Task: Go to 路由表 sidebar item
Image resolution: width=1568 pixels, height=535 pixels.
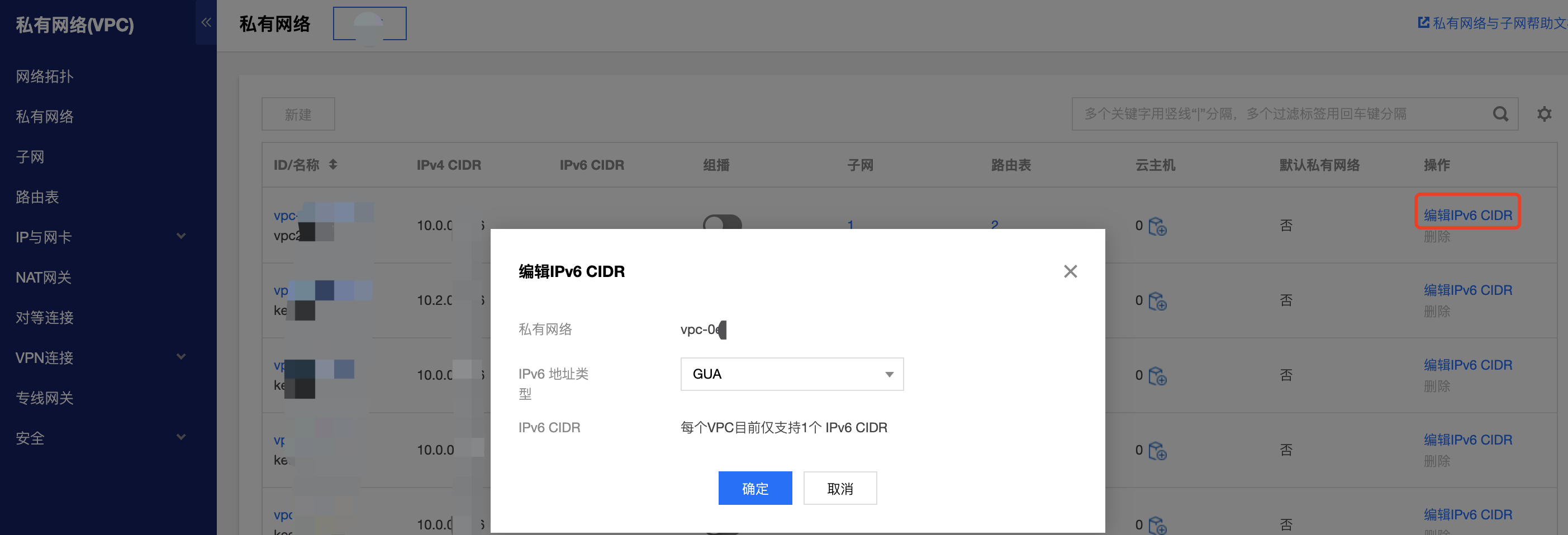Action: (37, 197)
